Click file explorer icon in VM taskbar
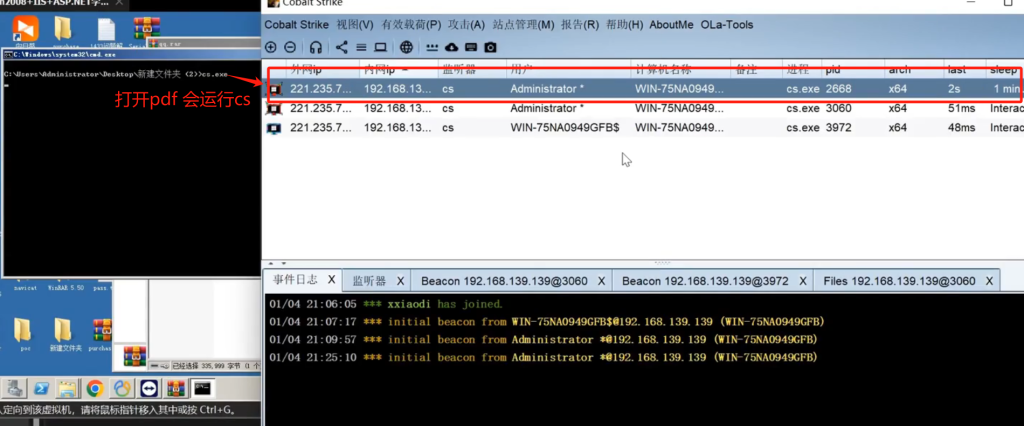 tap(68, 389)
